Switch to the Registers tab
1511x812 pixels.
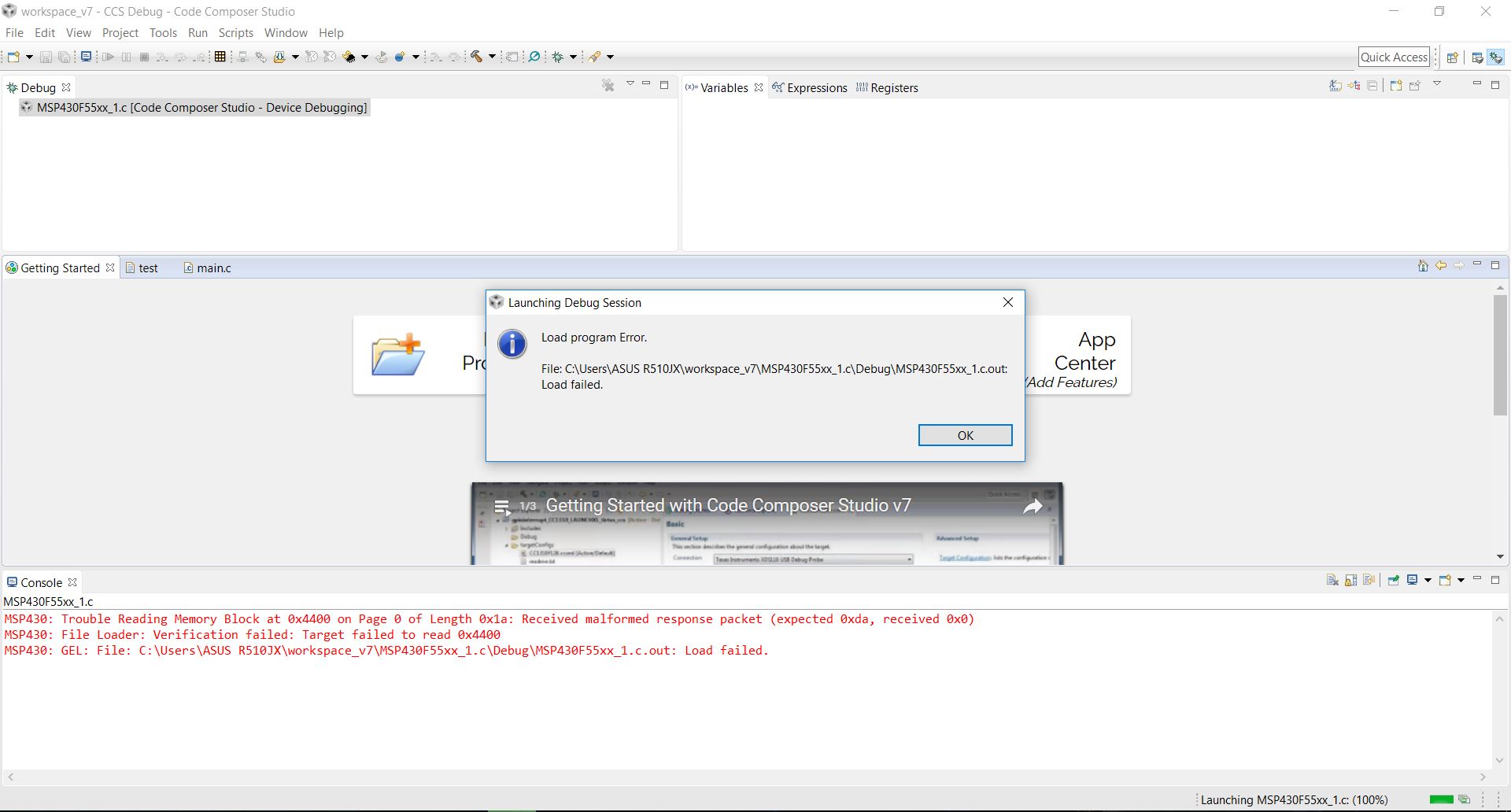tap(887, 87)
